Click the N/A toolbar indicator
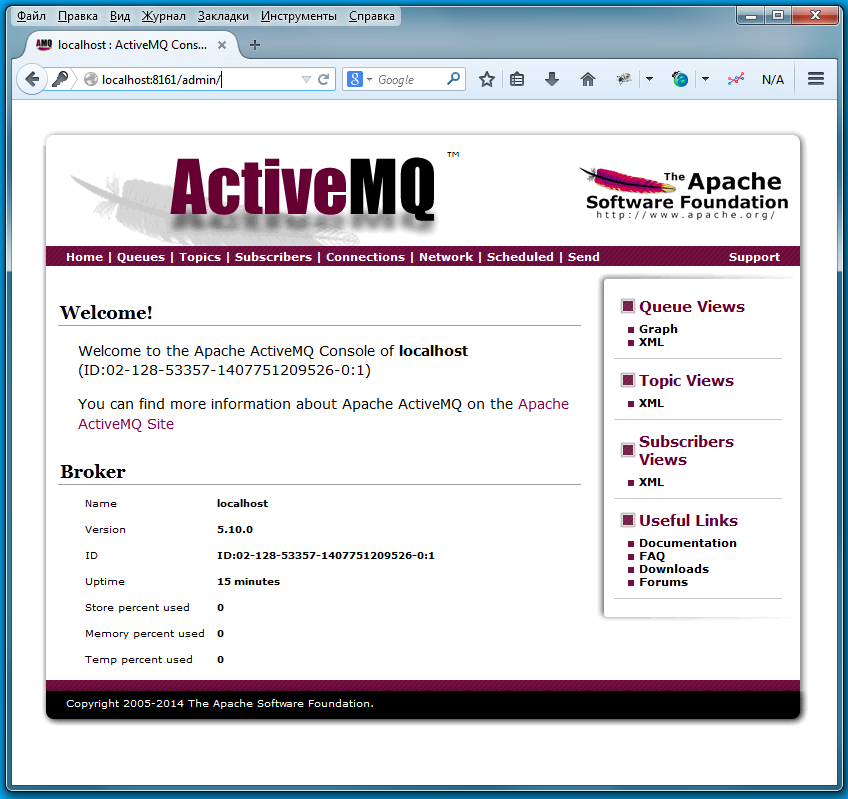The image size is (848, 799). [772, 80]
